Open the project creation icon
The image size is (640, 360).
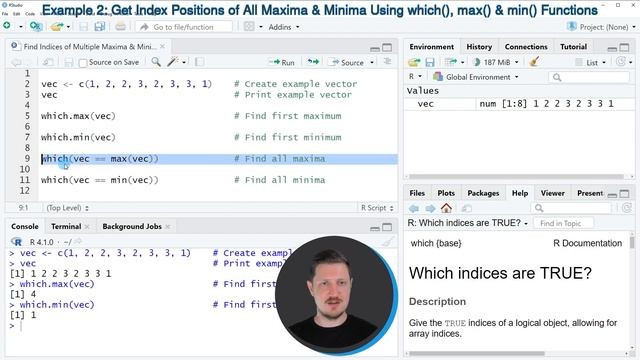[36, 27]
